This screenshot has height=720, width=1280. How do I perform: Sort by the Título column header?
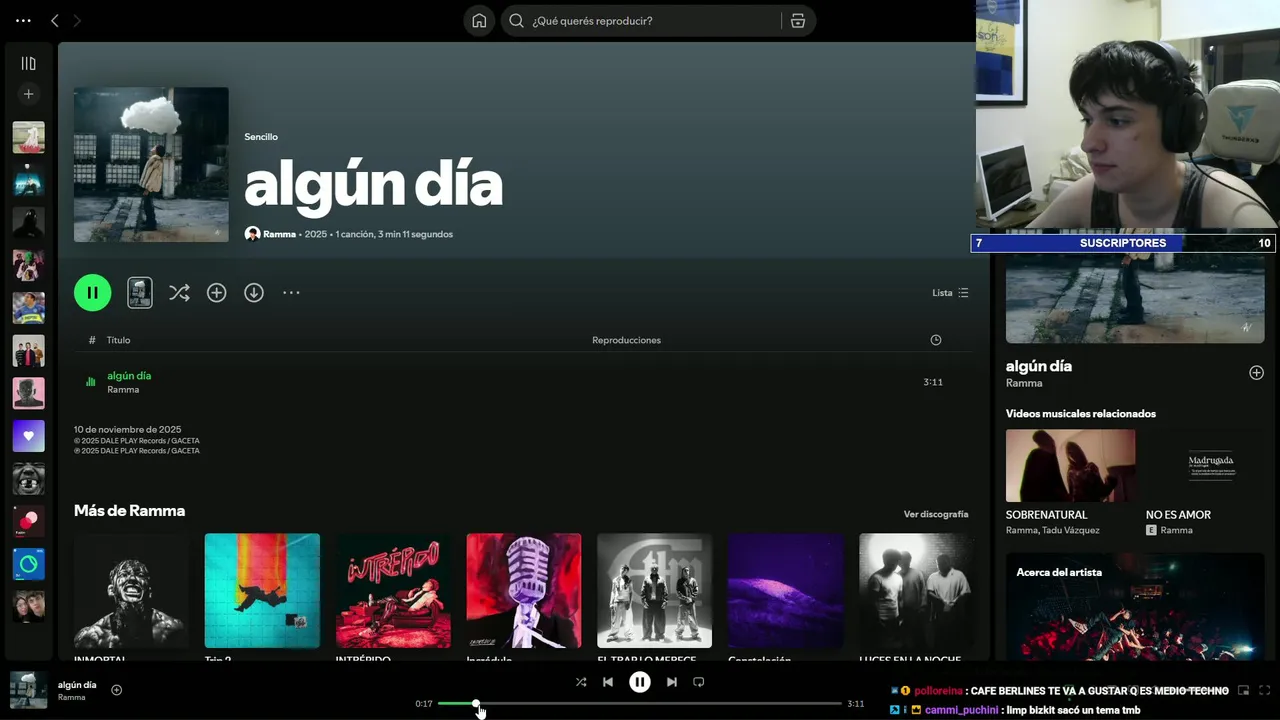[x=118, y=340]
